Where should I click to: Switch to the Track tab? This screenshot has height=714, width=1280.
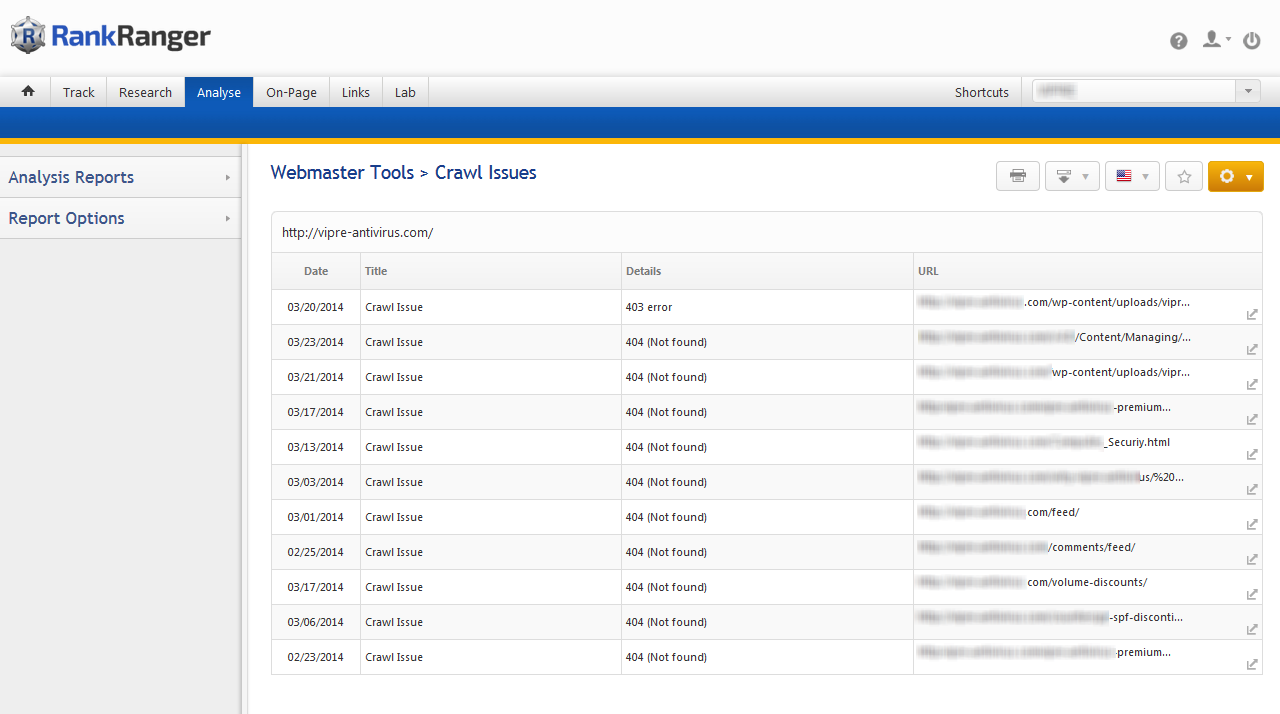(78, 92)
